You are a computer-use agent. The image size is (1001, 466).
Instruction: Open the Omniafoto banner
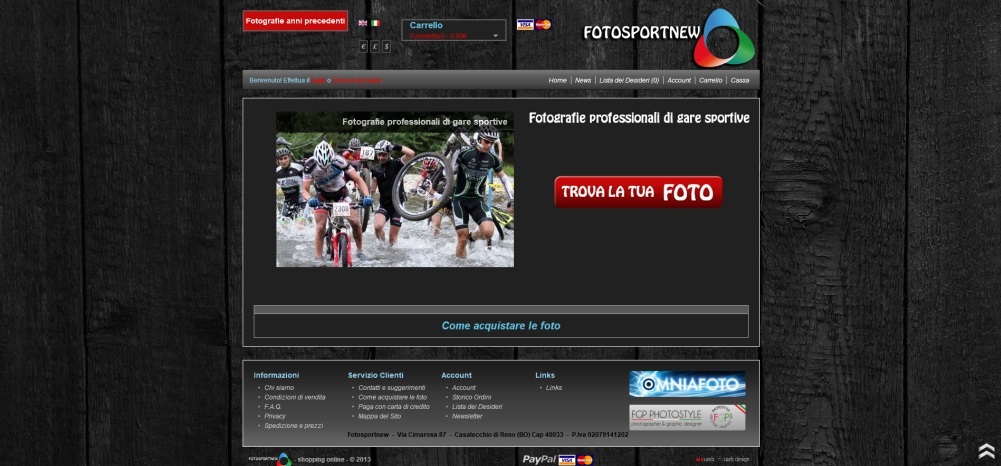point(687,384)
